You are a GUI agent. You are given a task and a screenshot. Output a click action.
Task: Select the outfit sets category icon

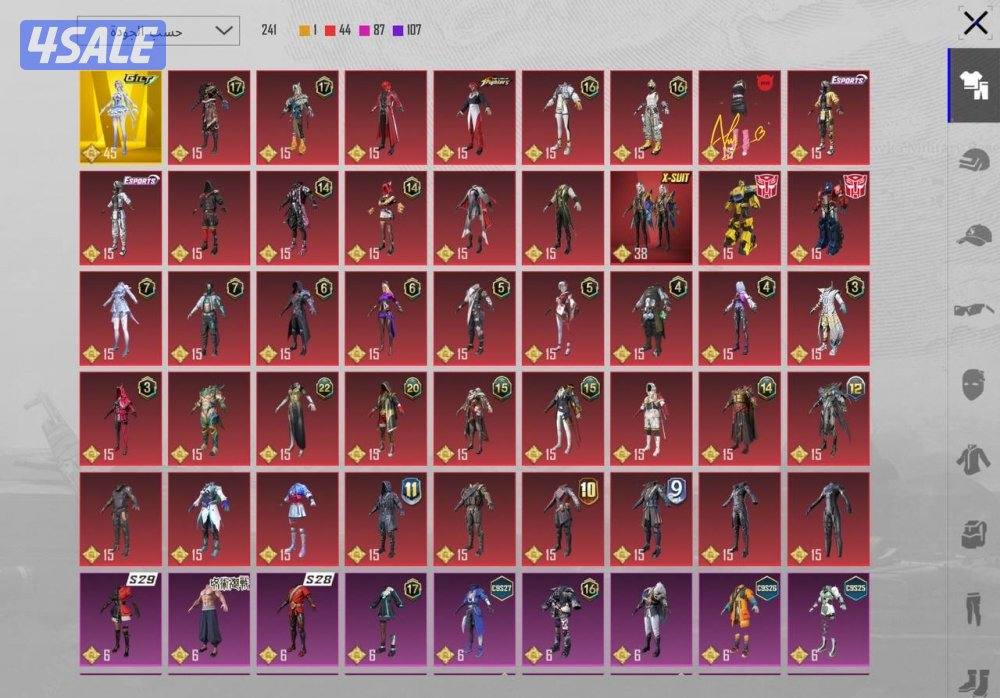coord(974,86)
